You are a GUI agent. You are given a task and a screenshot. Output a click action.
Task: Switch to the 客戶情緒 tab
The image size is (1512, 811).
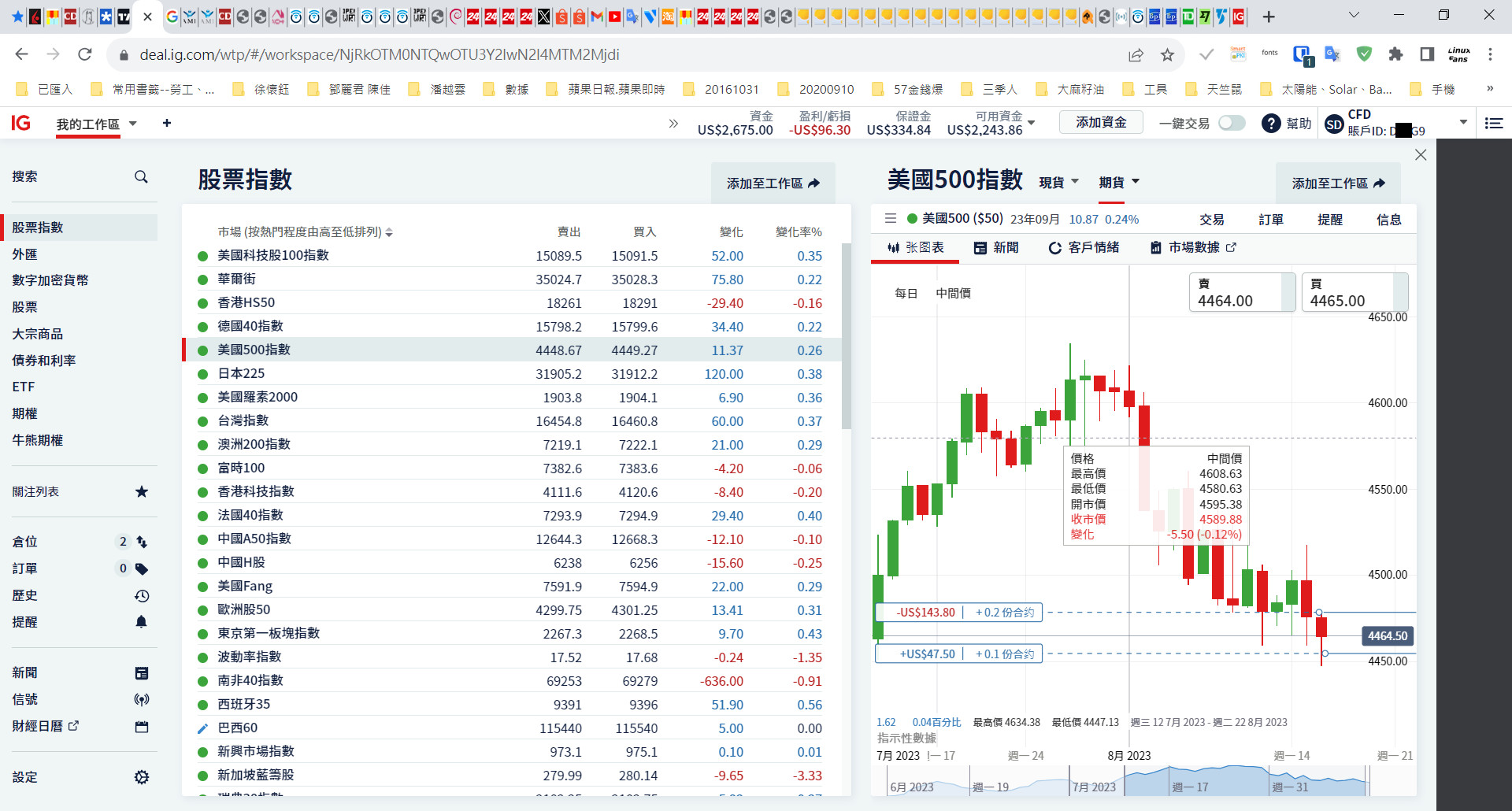coord(1084,248)
